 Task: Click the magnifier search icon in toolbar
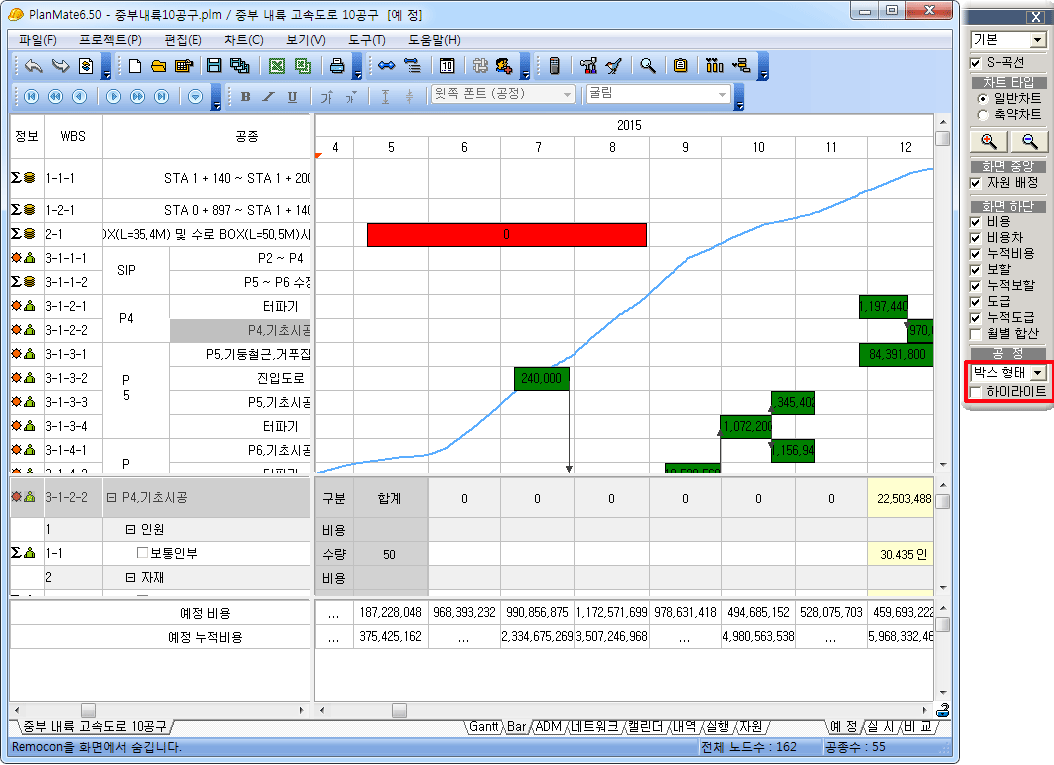pos(648,66)
